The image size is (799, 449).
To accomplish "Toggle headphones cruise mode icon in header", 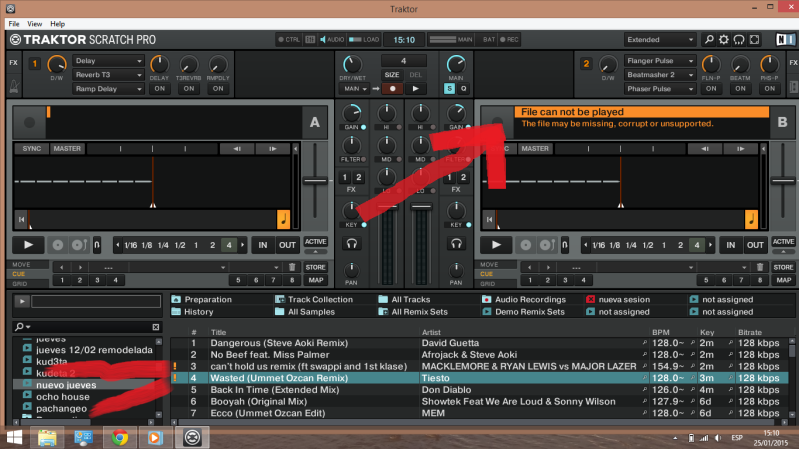I will click(x=739, y=40).
